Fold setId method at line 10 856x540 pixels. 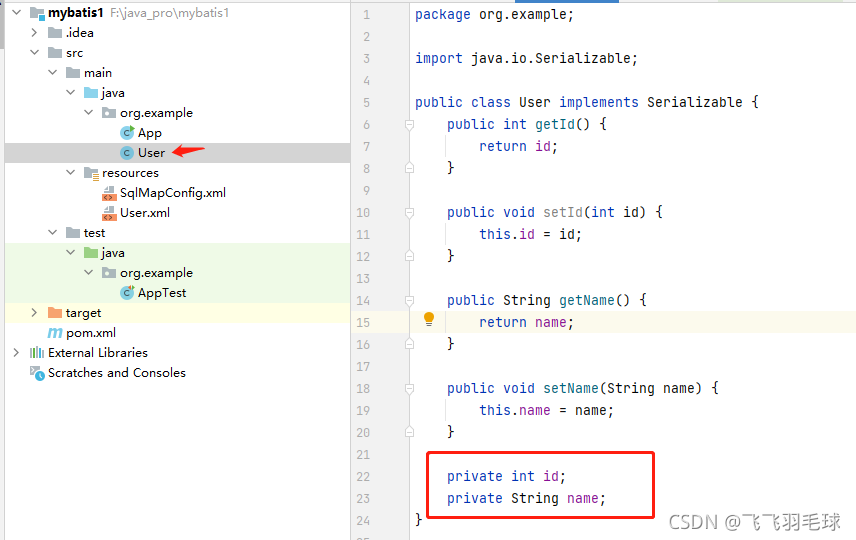point(409,213)
